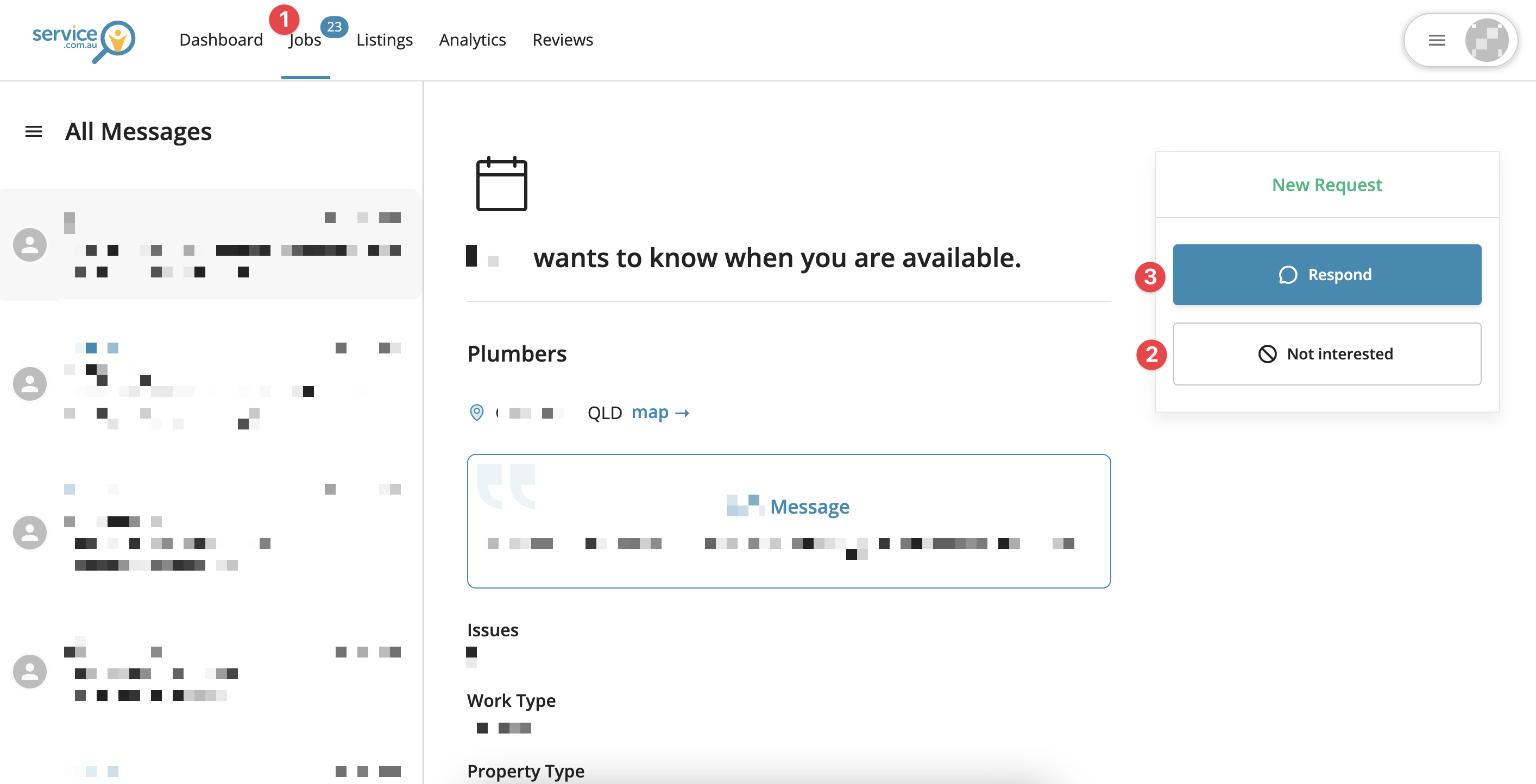Click the Message heading in quote box

coord(809,507)
